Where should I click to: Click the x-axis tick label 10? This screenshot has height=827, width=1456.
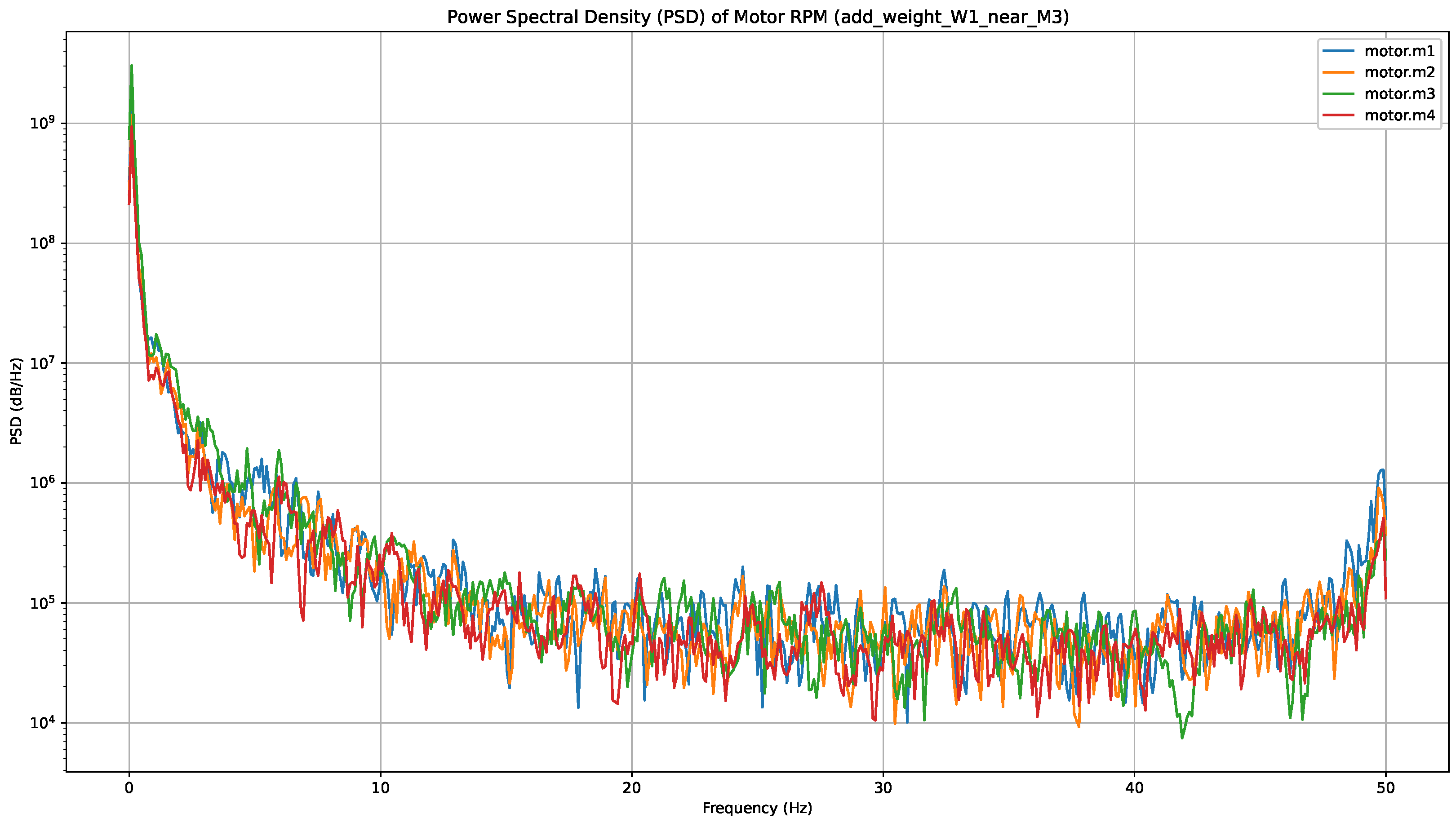[380, 788]
